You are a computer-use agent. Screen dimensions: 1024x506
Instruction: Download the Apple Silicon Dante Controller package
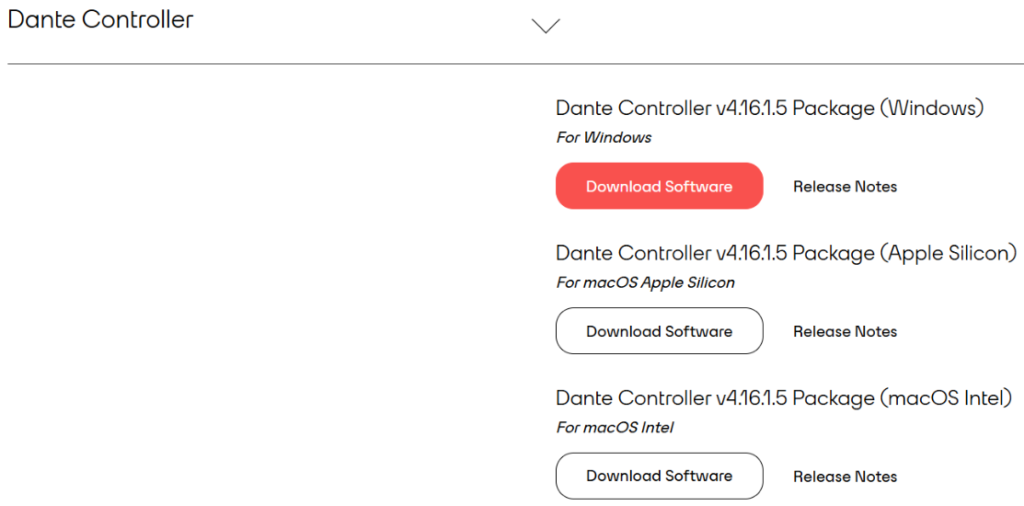pos(659,331)
